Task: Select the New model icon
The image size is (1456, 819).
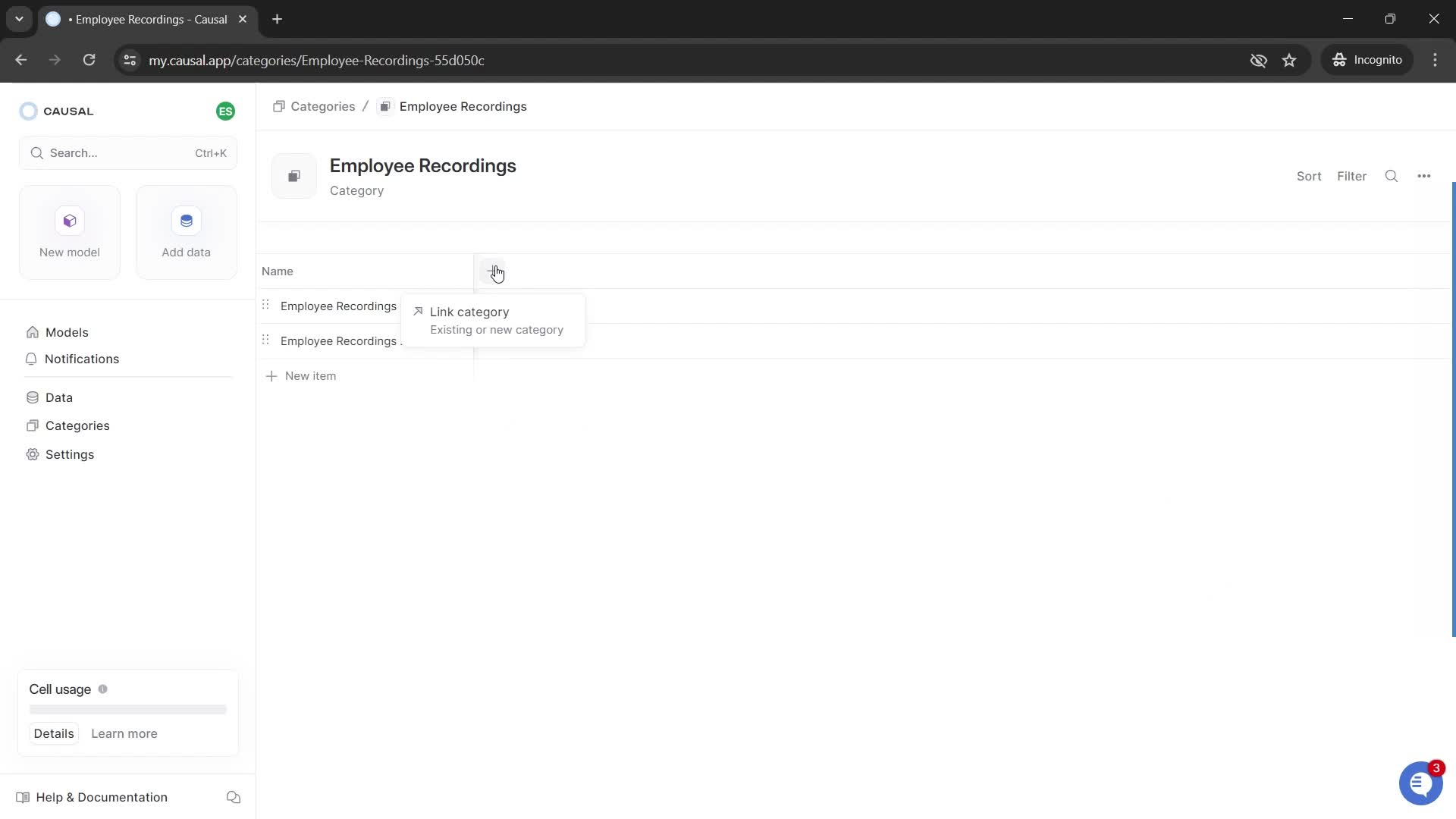Action: (x=69, y=221)
